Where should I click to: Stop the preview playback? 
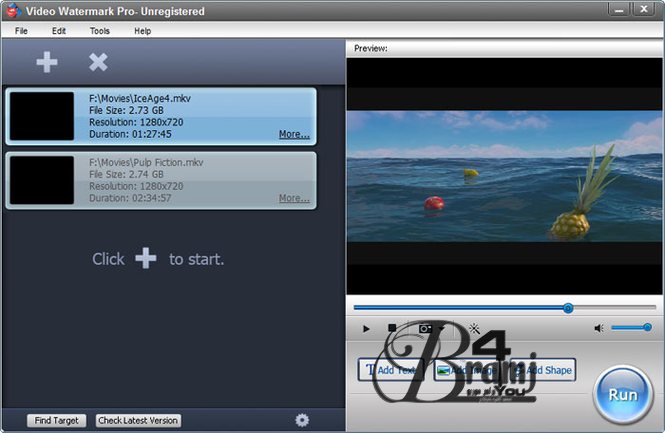click(x=392, y=328)
